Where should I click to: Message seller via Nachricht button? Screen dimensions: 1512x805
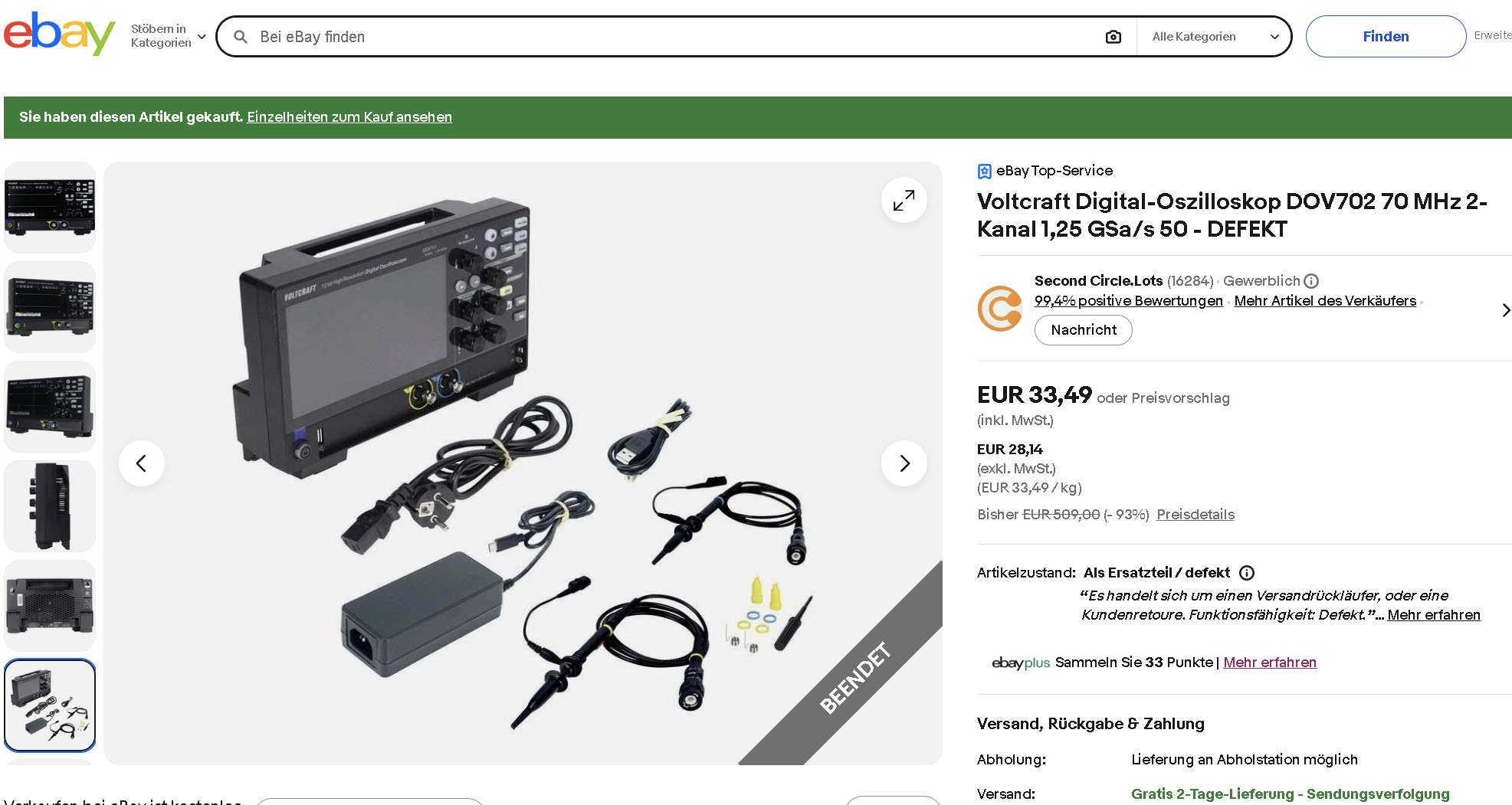coord(1083,330)
